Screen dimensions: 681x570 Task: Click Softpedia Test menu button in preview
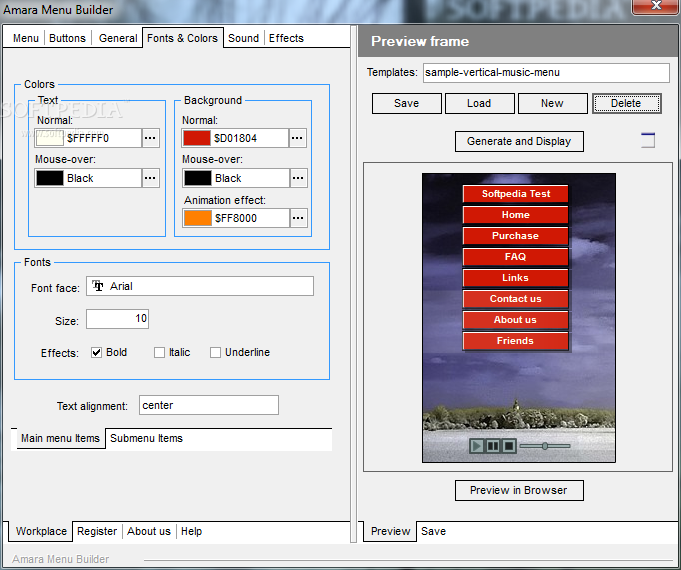click(x=516, y=194)
